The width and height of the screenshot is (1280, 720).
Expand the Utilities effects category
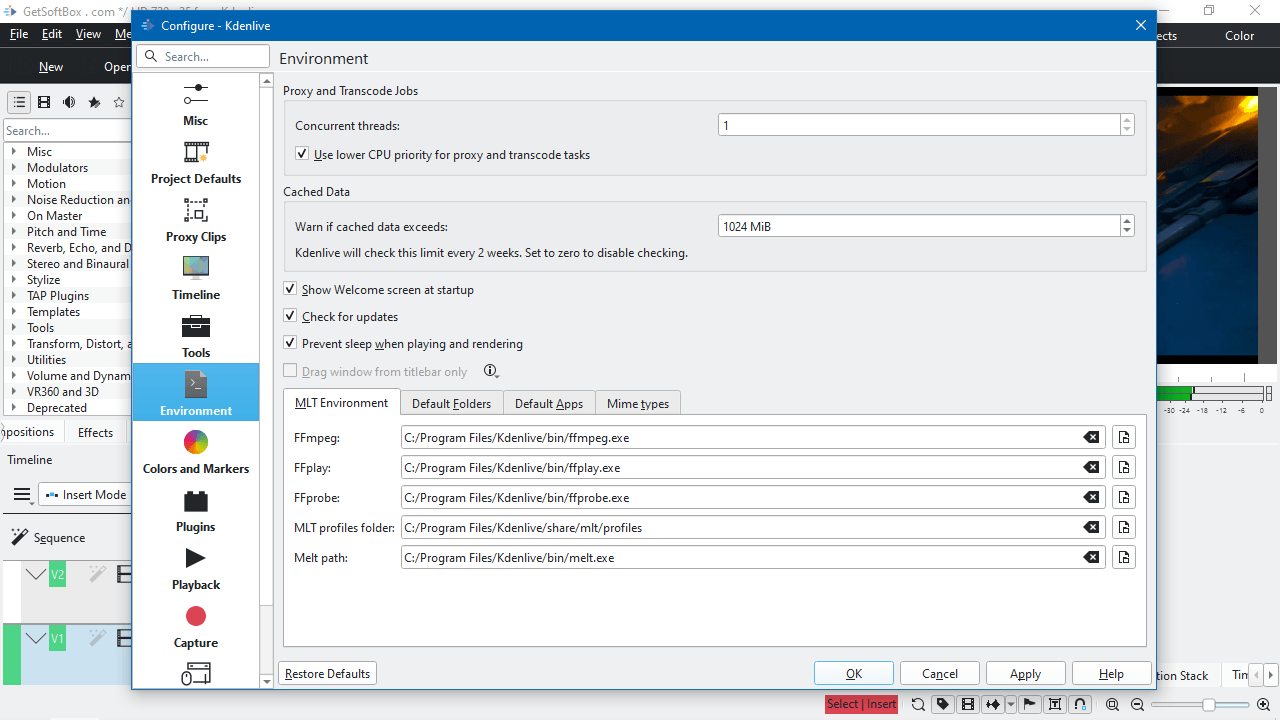point(14,360)
